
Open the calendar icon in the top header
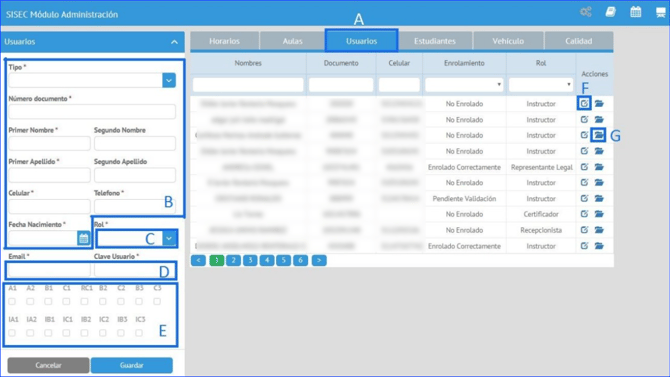(x=635, y=12)
